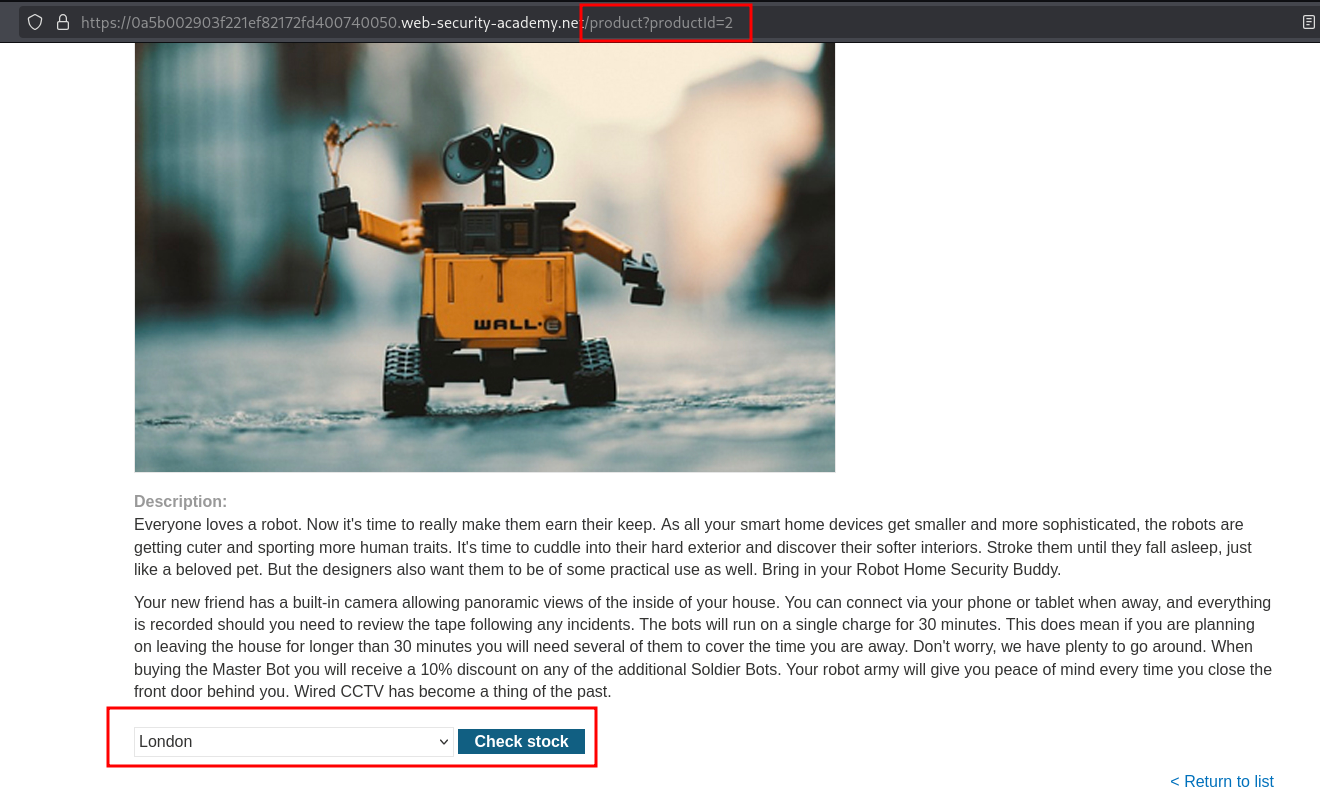1320x802 pixels.
Task: Click the padlock site security icon
Action: [x=63, y=22]
